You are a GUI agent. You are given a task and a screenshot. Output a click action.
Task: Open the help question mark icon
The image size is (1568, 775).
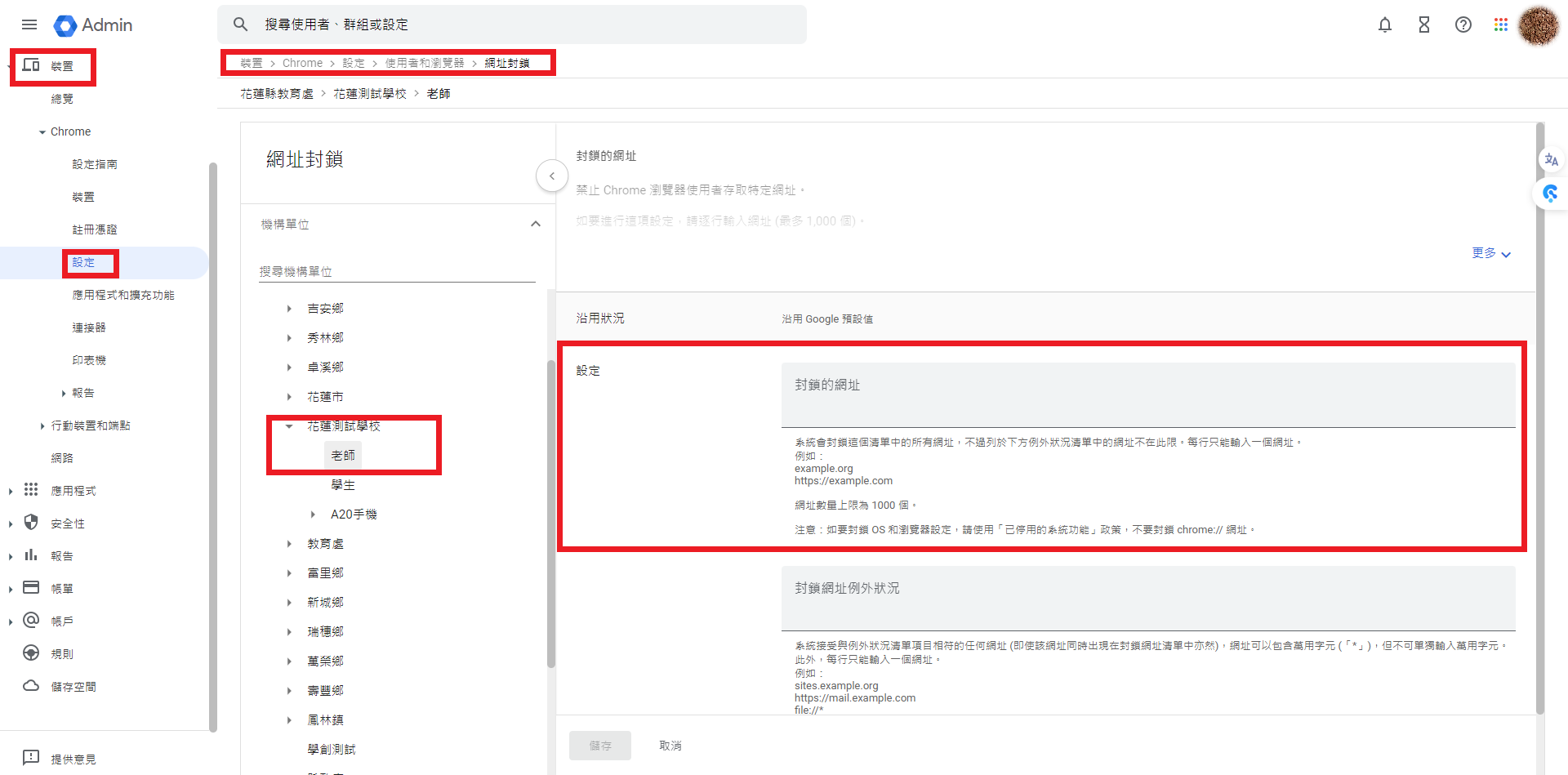click(x=1463, y=24)
